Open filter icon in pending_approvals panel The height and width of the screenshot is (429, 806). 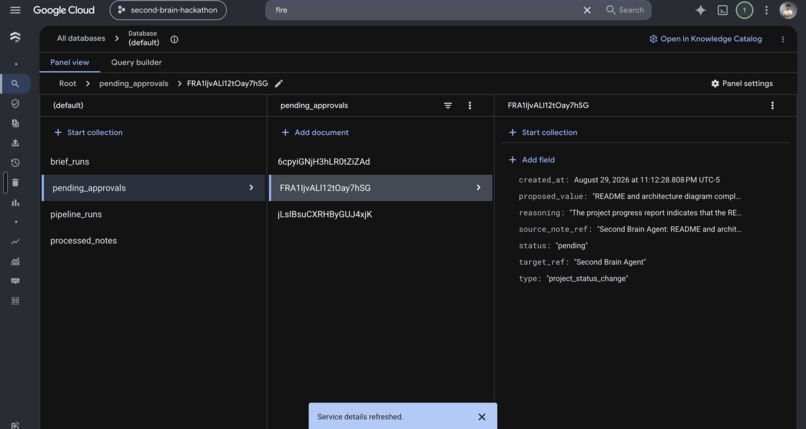pos(448,105)
